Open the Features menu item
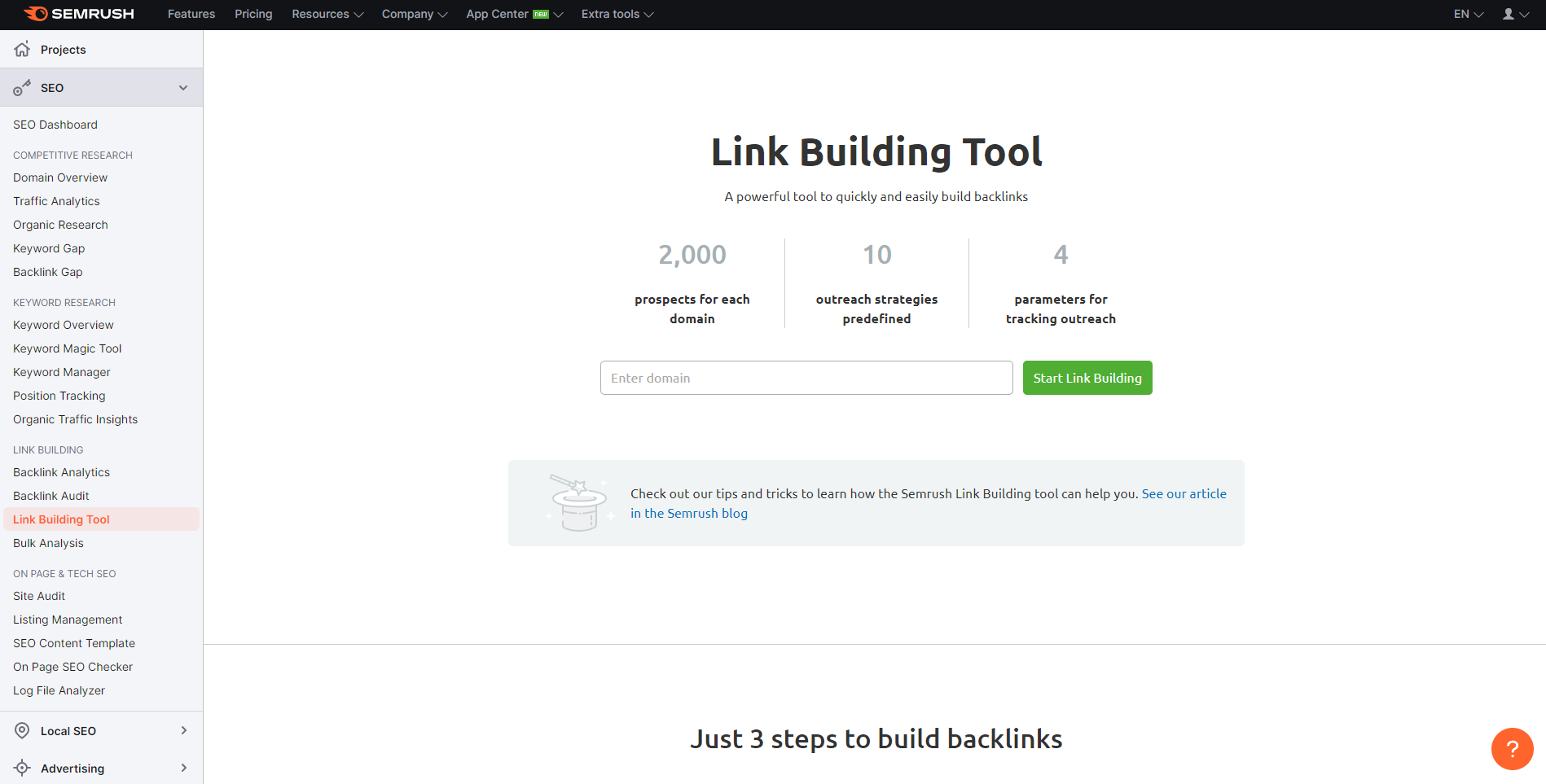This screenshot has width=1546, height=784. coord(191,14)
